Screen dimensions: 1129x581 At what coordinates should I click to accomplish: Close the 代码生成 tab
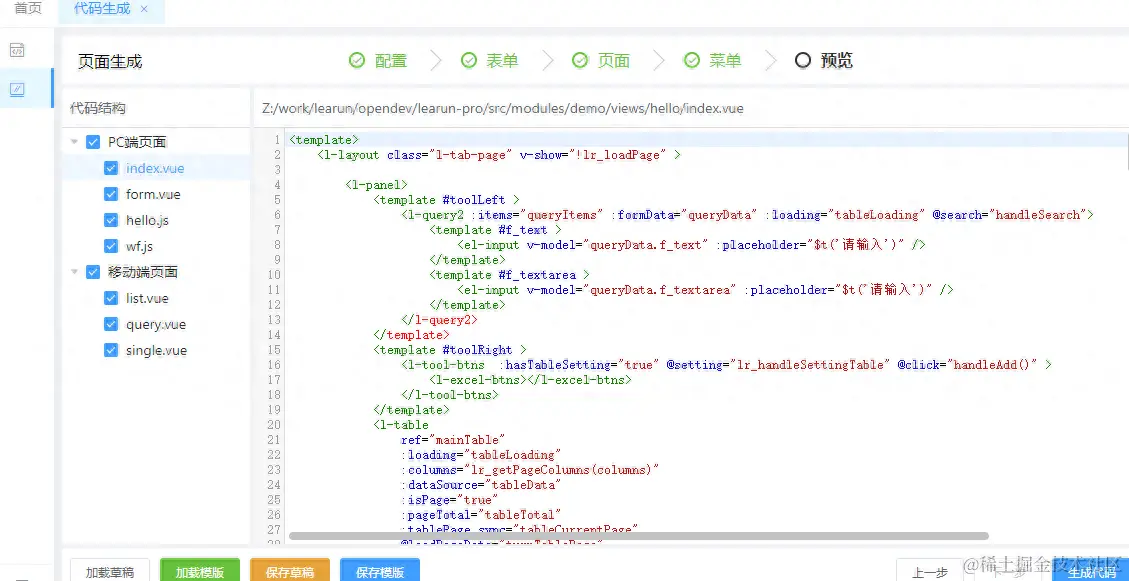(x=144, y=9)
